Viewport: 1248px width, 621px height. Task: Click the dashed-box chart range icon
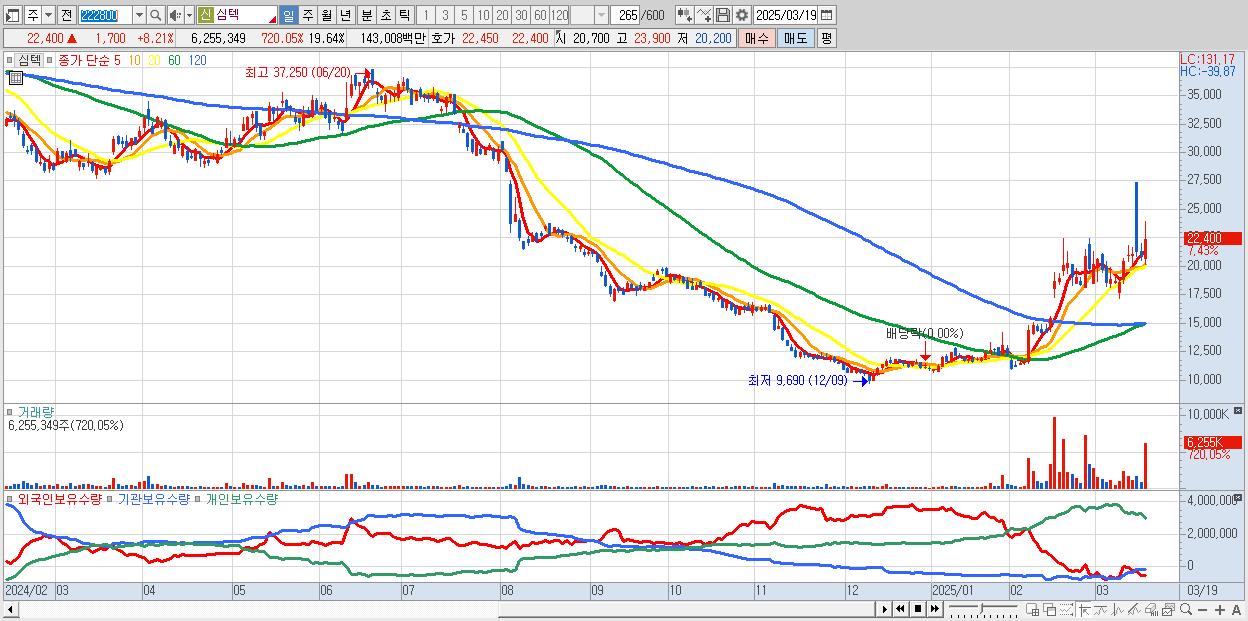[1066, 609]
